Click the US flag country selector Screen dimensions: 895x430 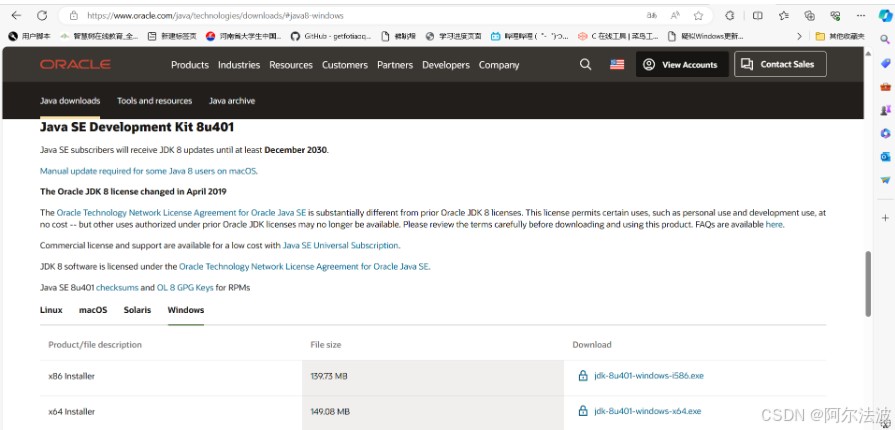click(617, 65)
